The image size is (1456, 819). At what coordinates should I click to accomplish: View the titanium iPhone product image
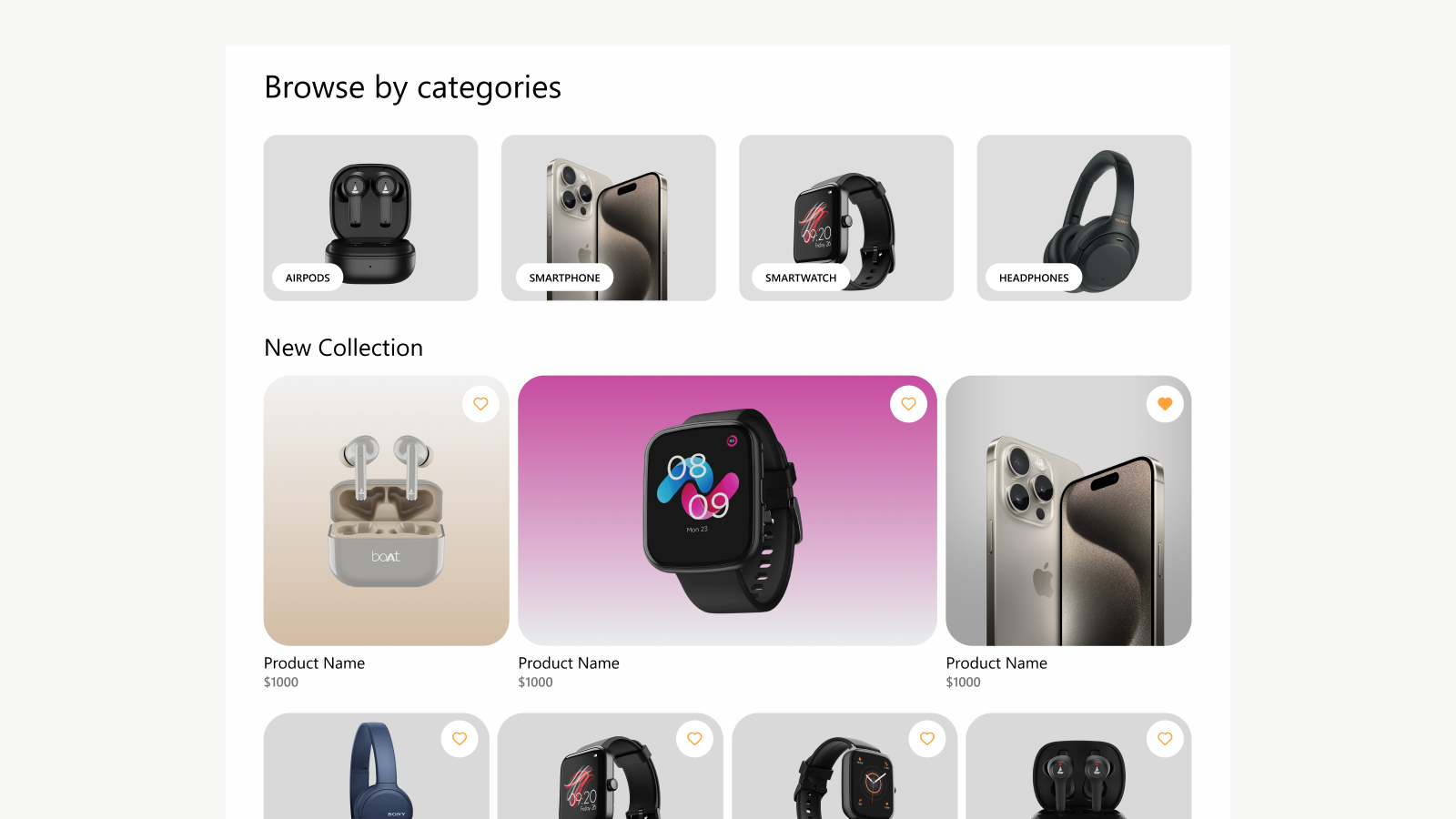click(x=1068, y=511)
